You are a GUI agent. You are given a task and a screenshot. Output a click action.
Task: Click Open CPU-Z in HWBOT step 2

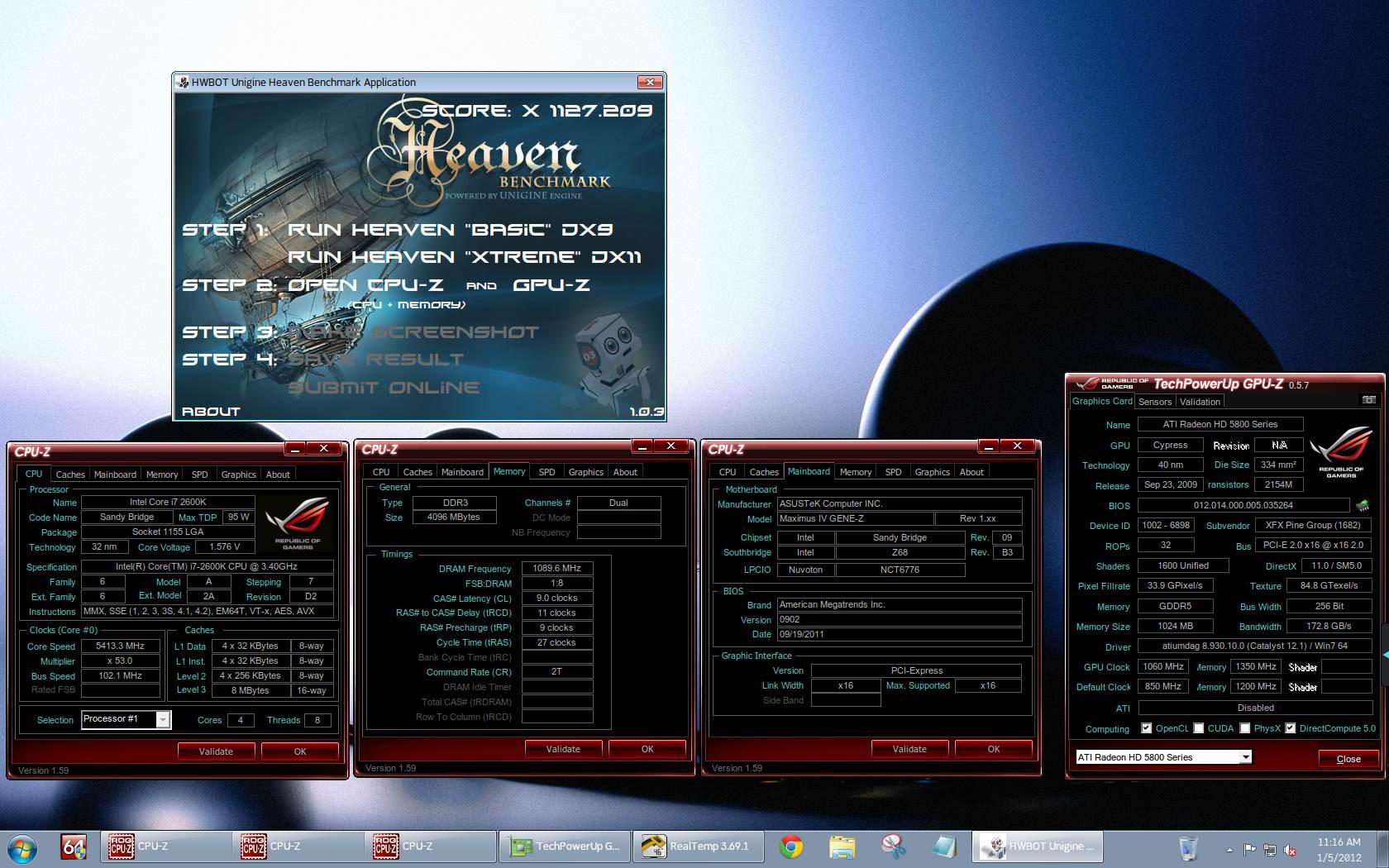coord(365,285)
